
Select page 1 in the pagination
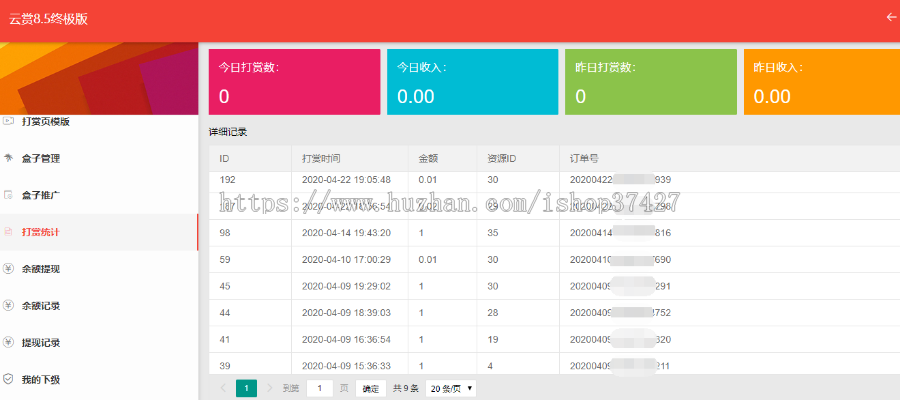(x=246, y=388)
